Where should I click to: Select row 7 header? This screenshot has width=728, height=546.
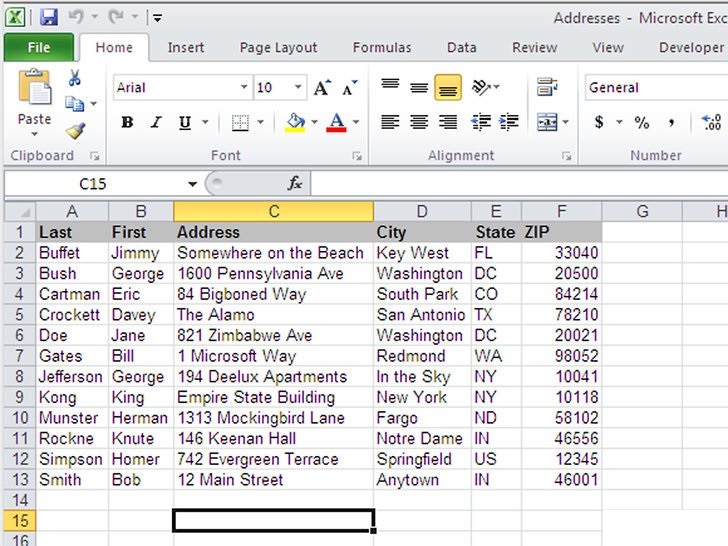[x=20, y=356]
